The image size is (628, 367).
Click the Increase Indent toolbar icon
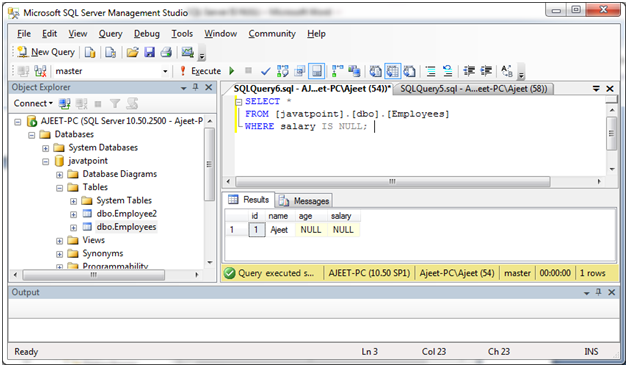click(x=486, y=71)
